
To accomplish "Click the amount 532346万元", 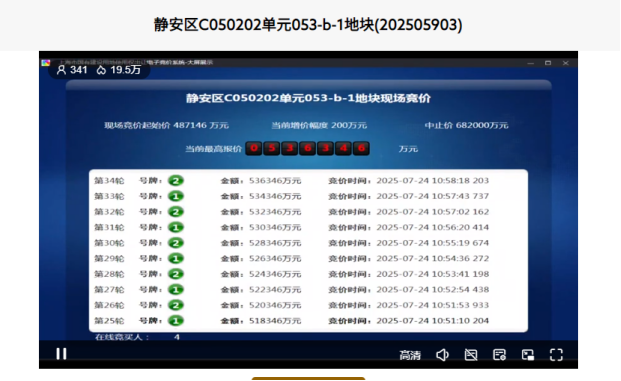I will pos(275,211).
